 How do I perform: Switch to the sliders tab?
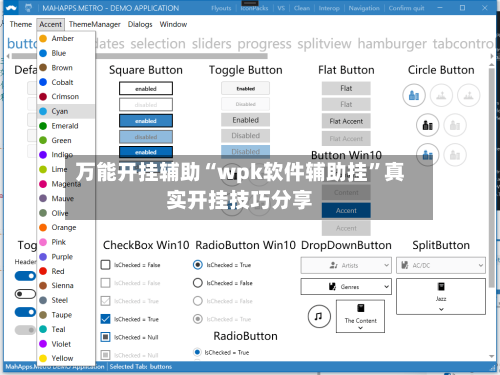point(212,44)
